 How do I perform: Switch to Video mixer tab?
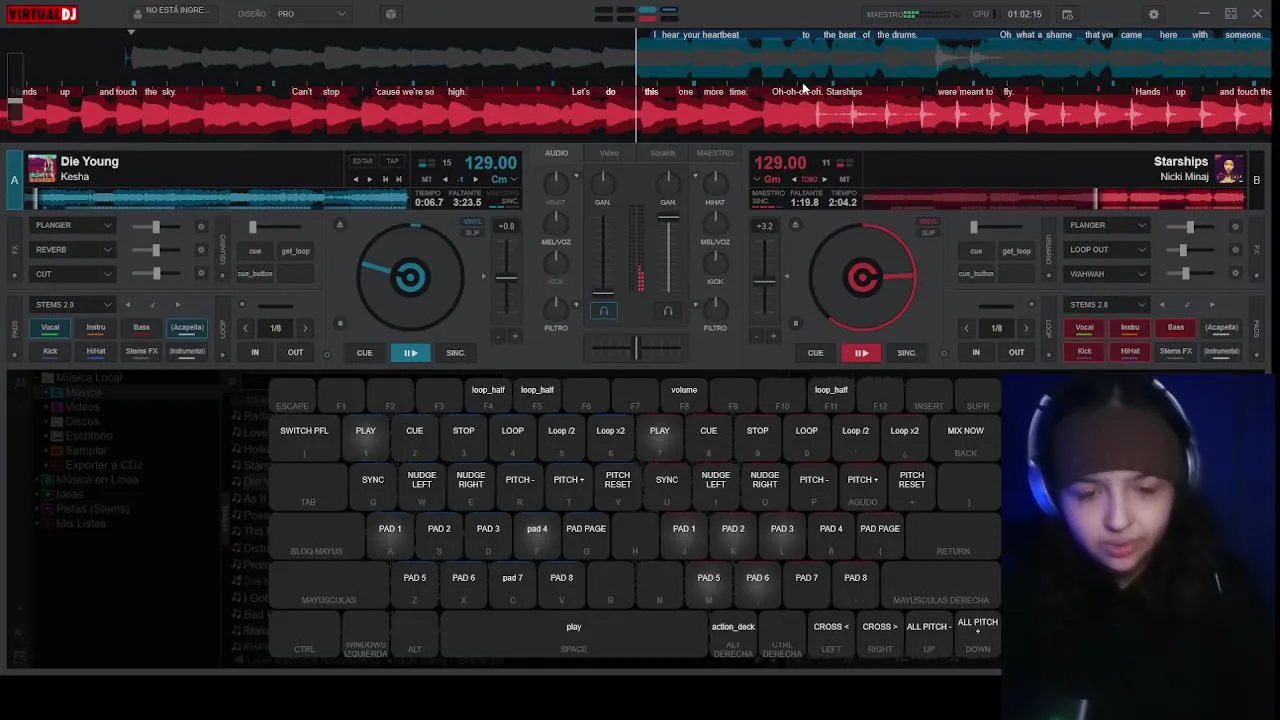tap(609, 153)
